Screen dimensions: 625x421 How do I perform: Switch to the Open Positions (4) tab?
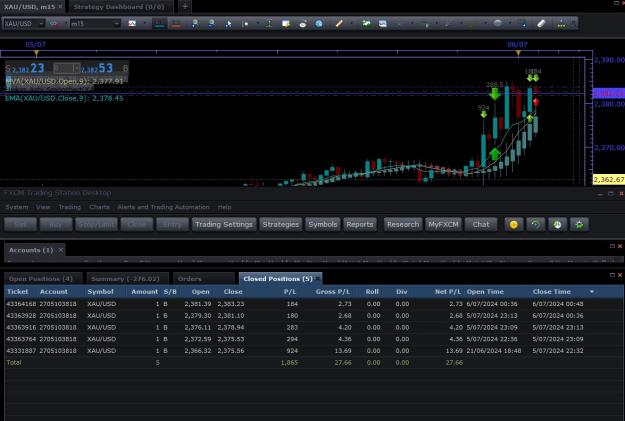(x=41, y=279)
